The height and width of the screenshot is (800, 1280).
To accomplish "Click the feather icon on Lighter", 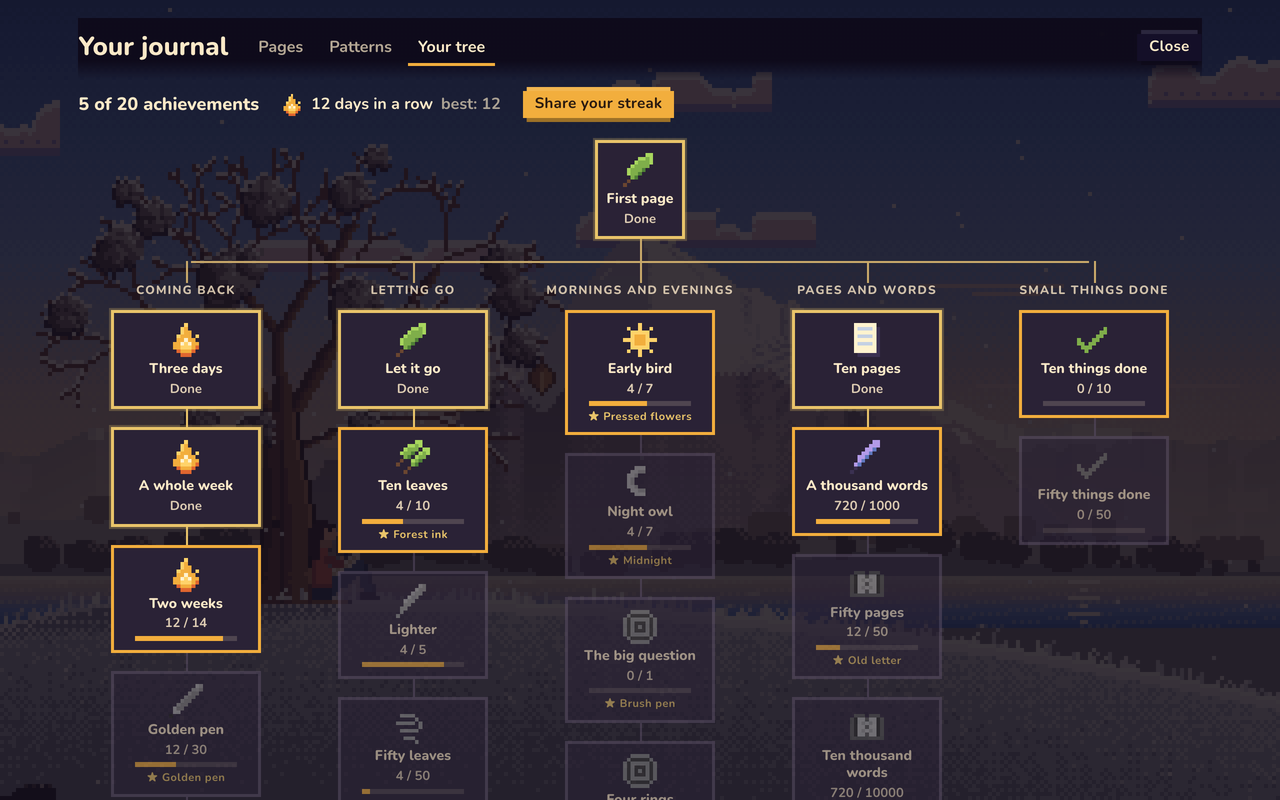I will [x=413, y=600].
